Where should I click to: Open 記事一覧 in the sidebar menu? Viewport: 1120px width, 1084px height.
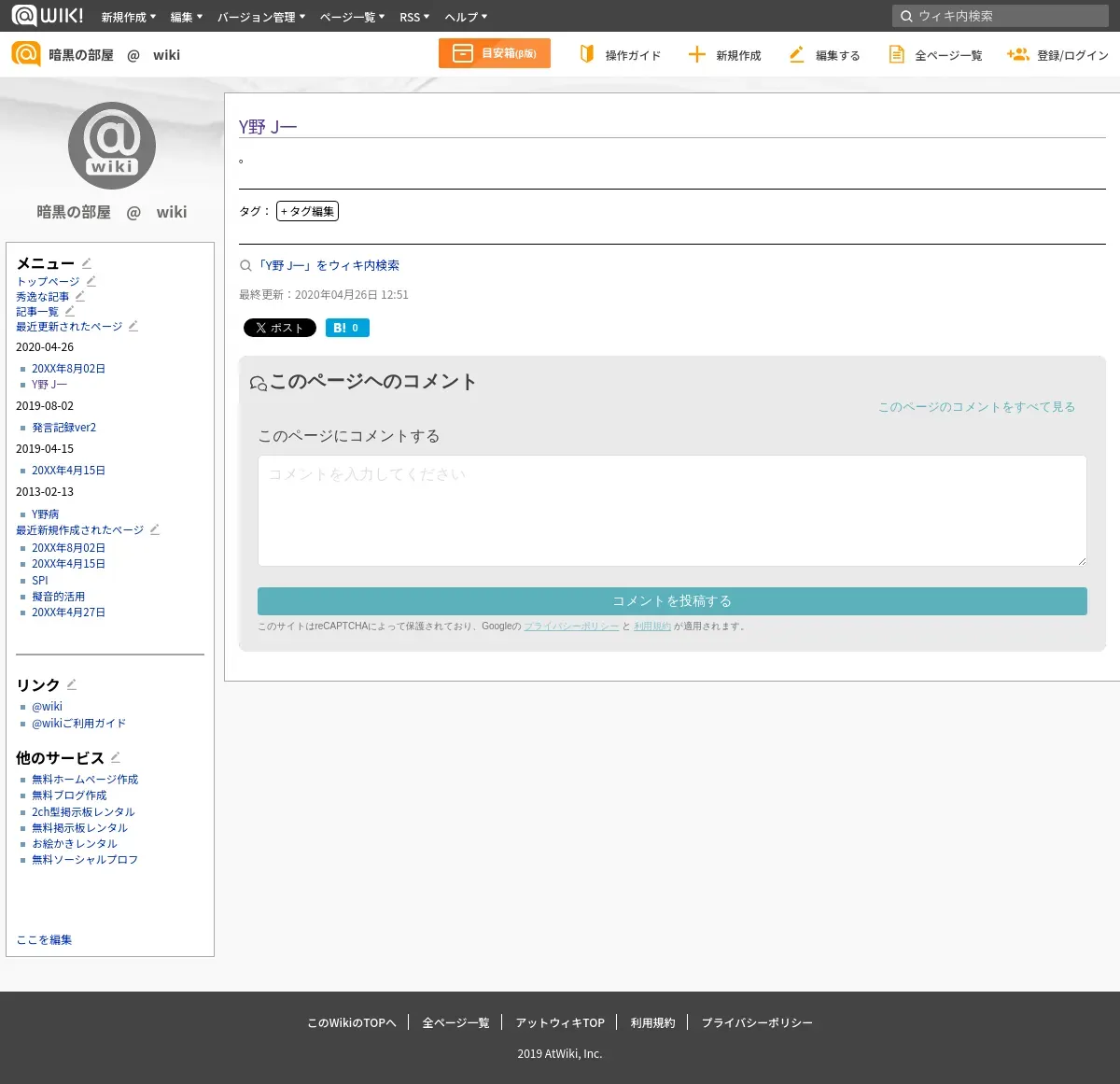pyautogui.click(x=37, y=312)
